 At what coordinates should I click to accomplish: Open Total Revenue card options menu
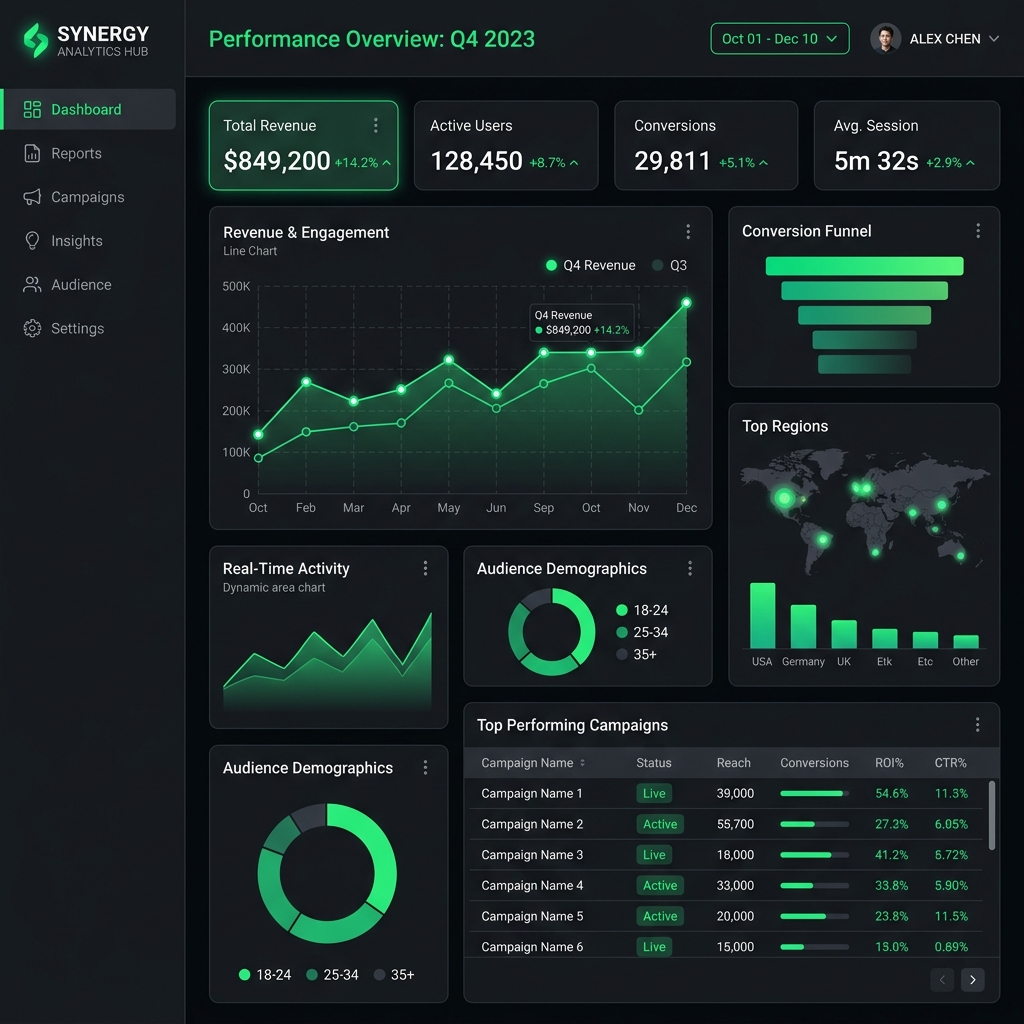click(x=376, y=125)
